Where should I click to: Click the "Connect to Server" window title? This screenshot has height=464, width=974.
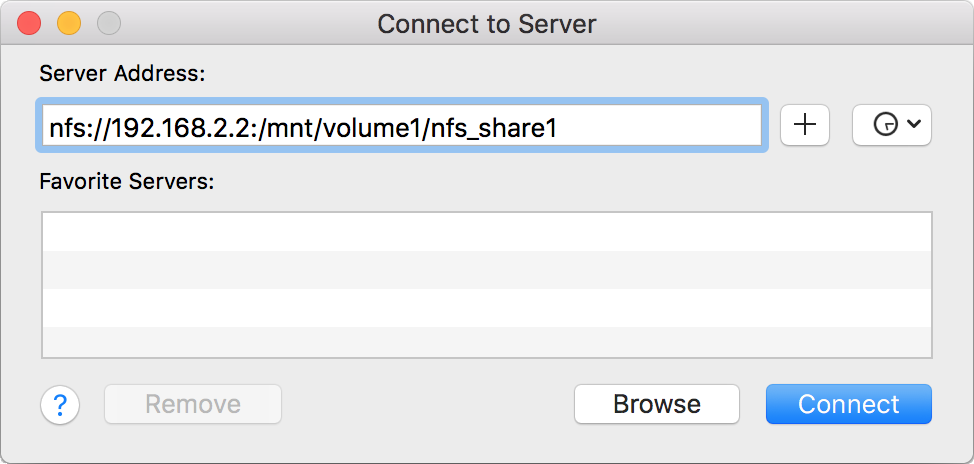(x=487, y=23)
